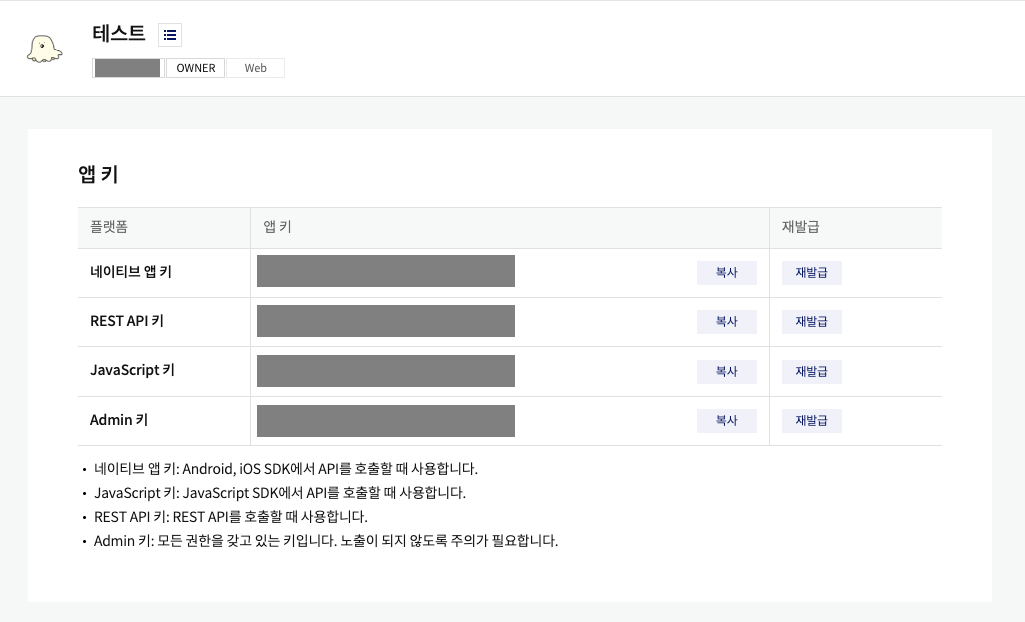Select the REST API 키 row label
Viewport: 1025px width, 622px height.
(127, 321)
